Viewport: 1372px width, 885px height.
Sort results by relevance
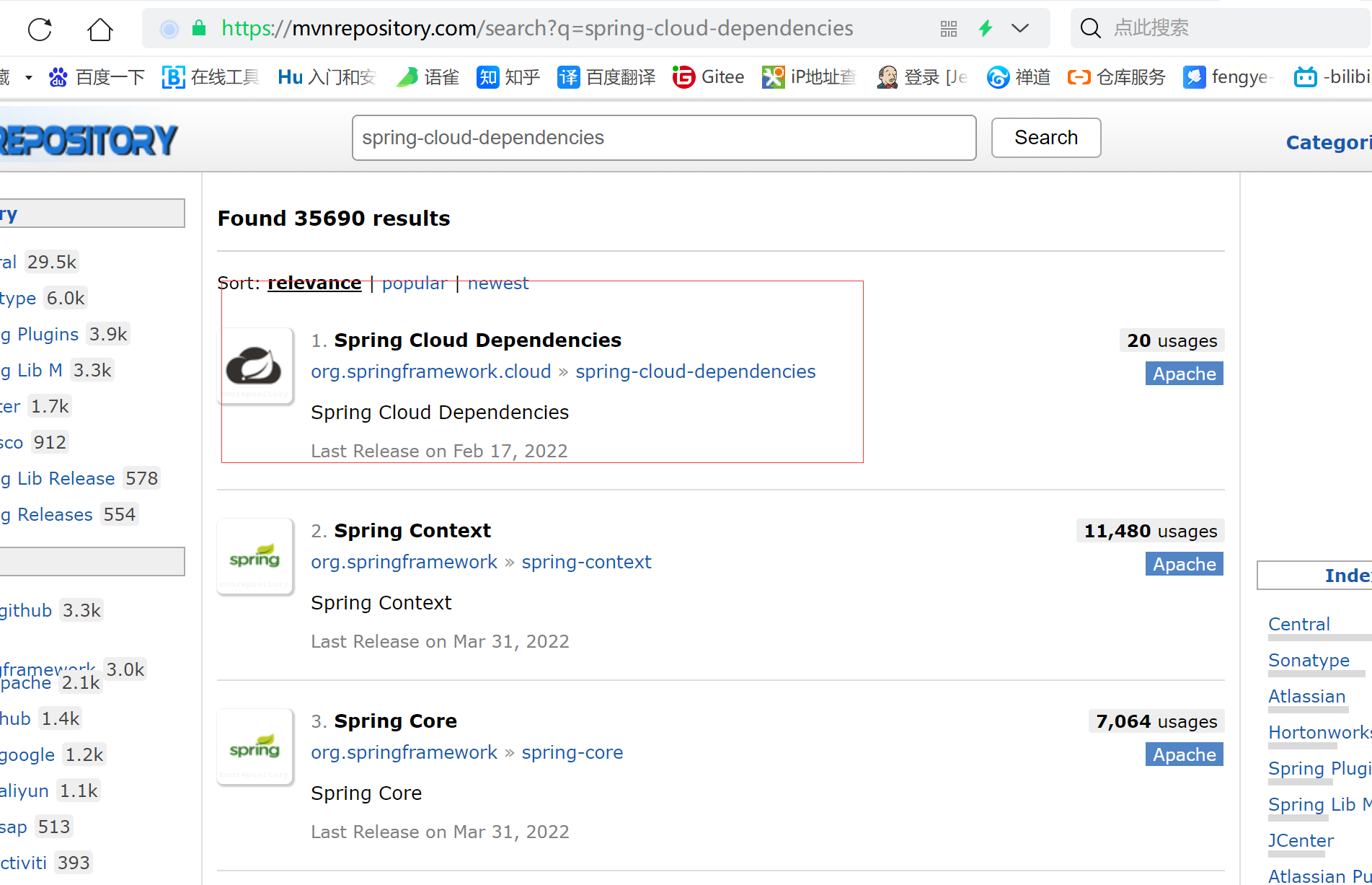[x=314, y=283]
